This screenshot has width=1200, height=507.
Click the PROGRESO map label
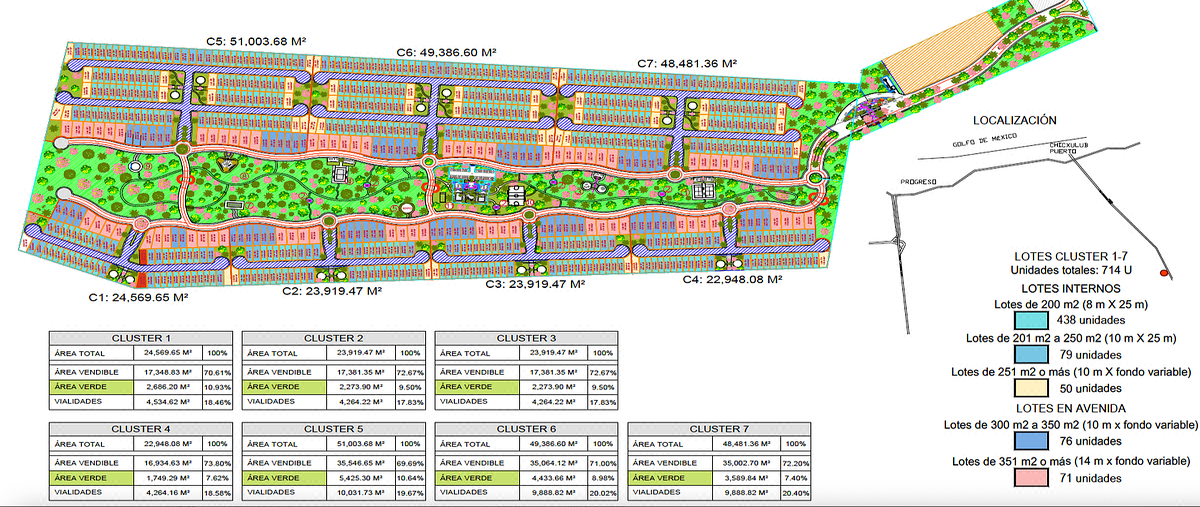(916, 182)
